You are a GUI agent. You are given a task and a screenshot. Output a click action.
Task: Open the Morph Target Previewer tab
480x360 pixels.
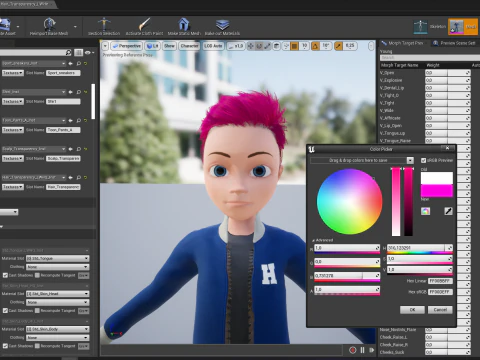pyautogui.click(x=402, y=43)
